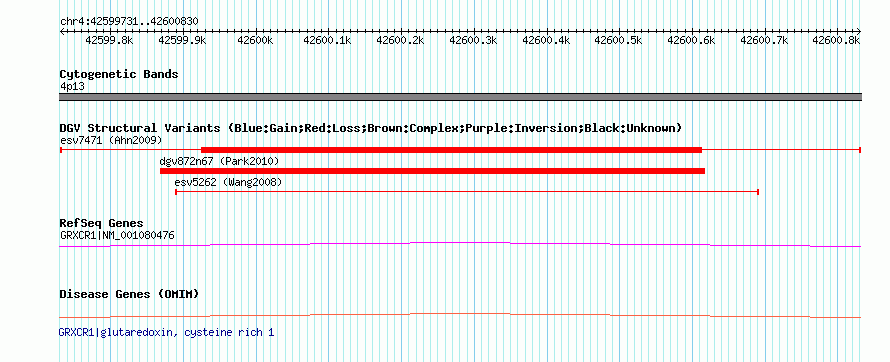Image resolution: width=890 pixels, height=362 pixels.
Task: Click the RefSeq Genes track title
Action: pos(102,223)
